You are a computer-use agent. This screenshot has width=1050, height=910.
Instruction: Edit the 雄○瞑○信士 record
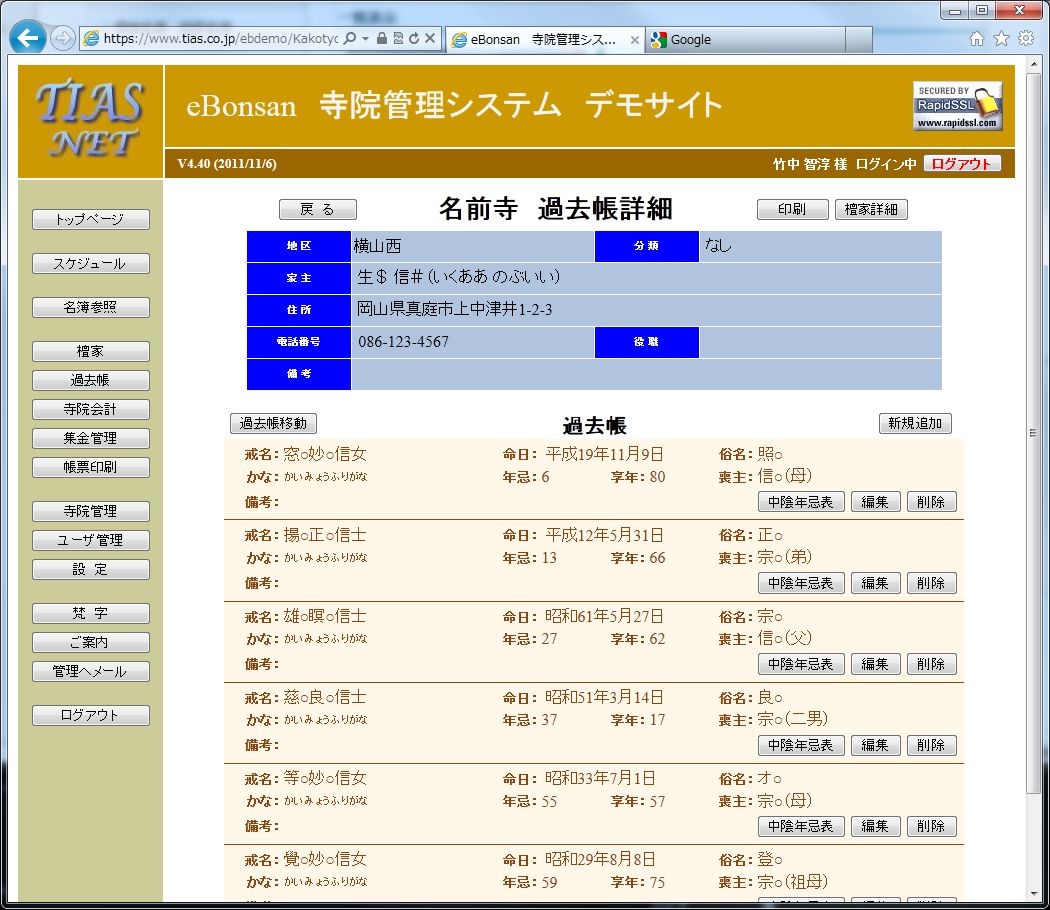875,664
